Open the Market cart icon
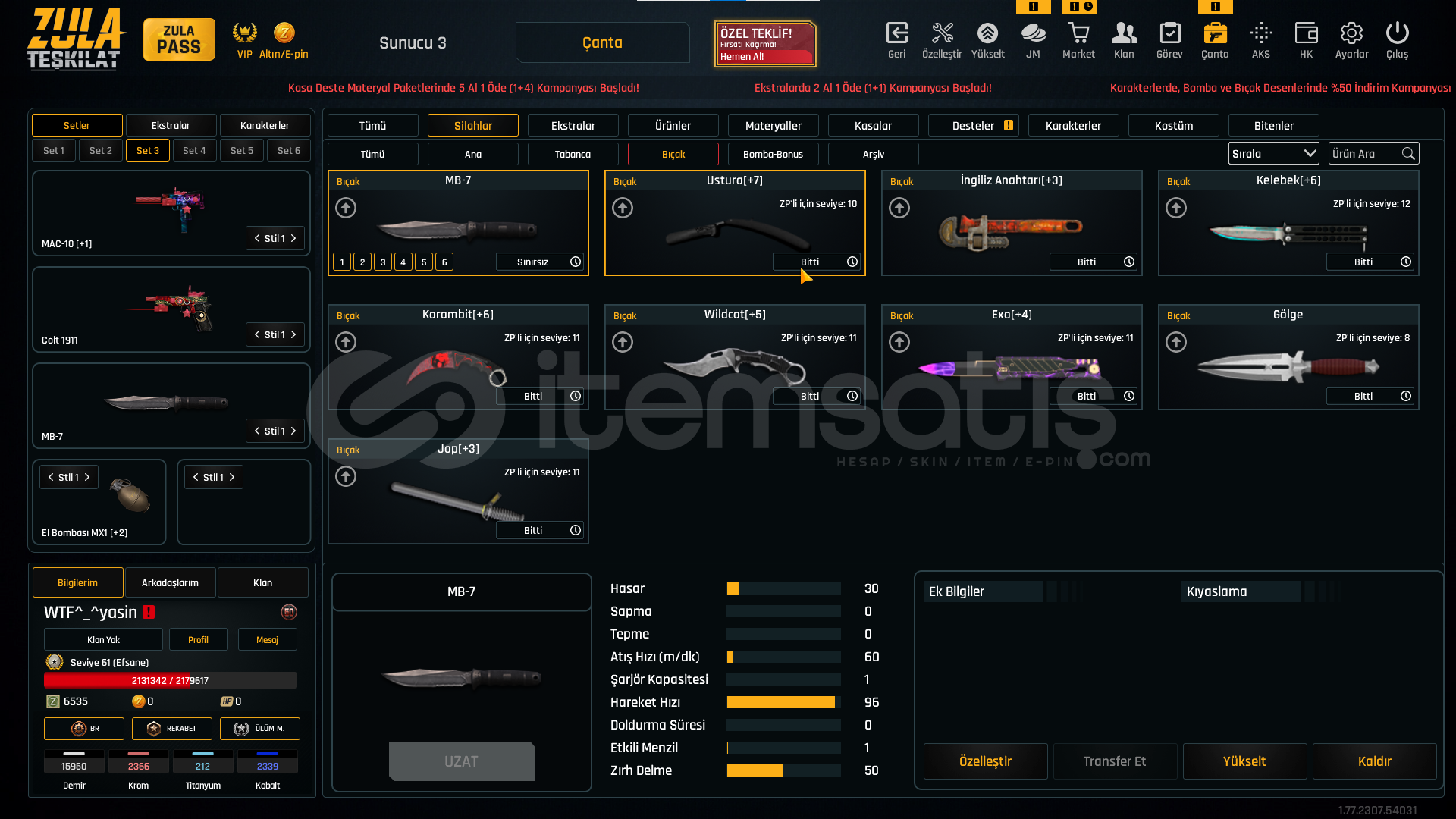The height and width of the screenshot is (819, 1456). pyautogui.click(x=1078, y=33)
